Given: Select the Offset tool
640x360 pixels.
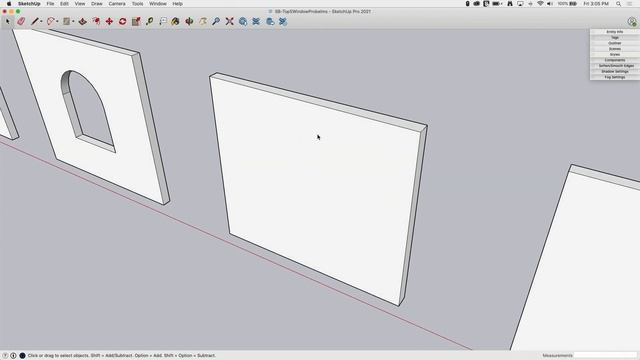Looking at the screenshot, I should (96, 21).
